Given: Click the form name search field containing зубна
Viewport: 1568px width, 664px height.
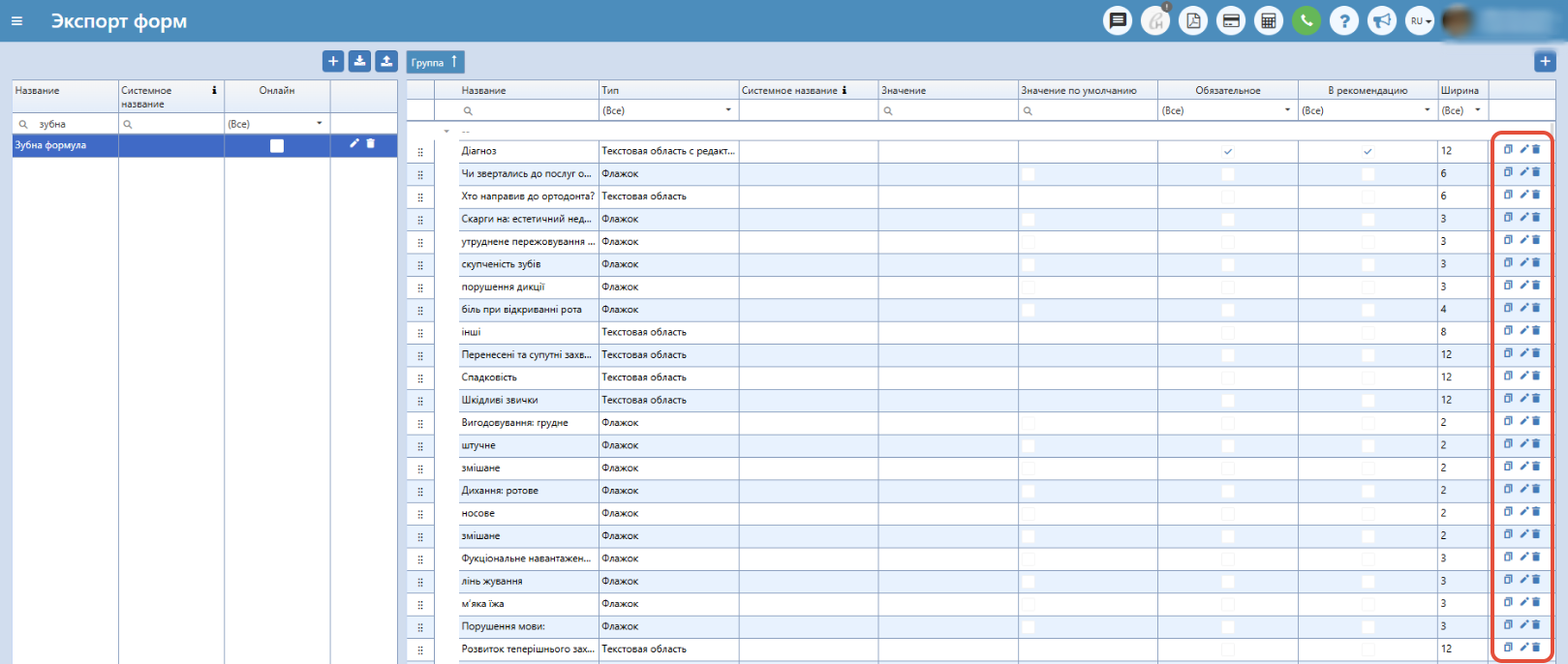Looking at the screenshot, I should [65, 124].
